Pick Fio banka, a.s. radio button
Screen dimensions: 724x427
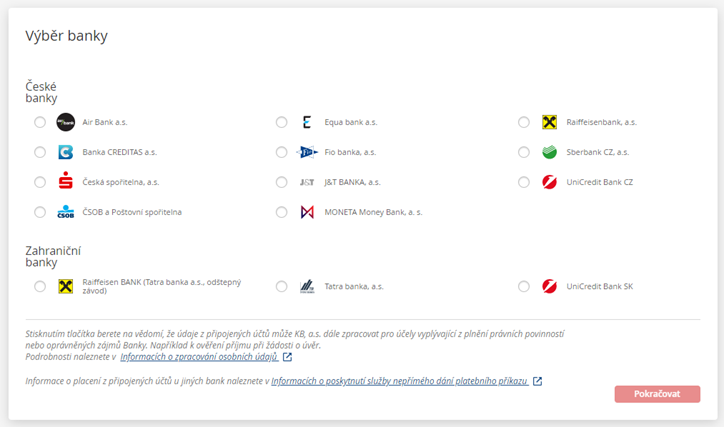click(282, 152)
